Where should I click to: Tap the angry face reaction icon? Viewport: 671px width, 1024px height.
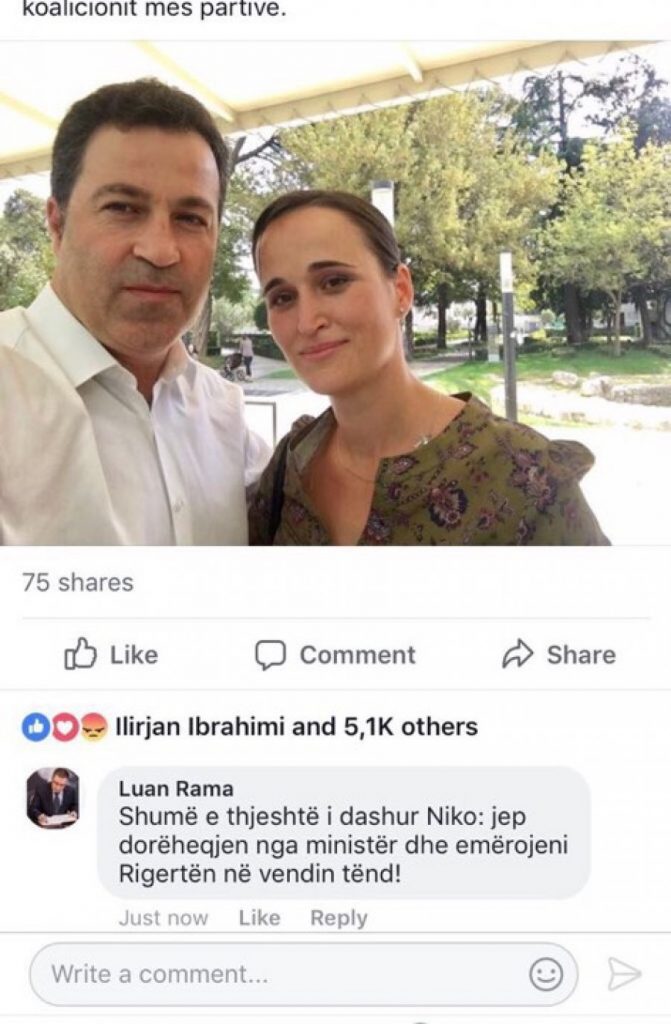pos(93,727)
